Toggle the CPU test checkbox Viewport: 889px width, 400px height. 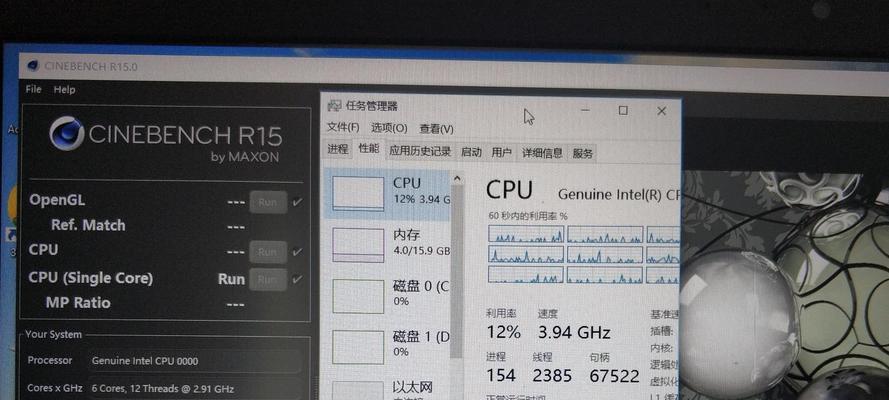coord(297,252)
